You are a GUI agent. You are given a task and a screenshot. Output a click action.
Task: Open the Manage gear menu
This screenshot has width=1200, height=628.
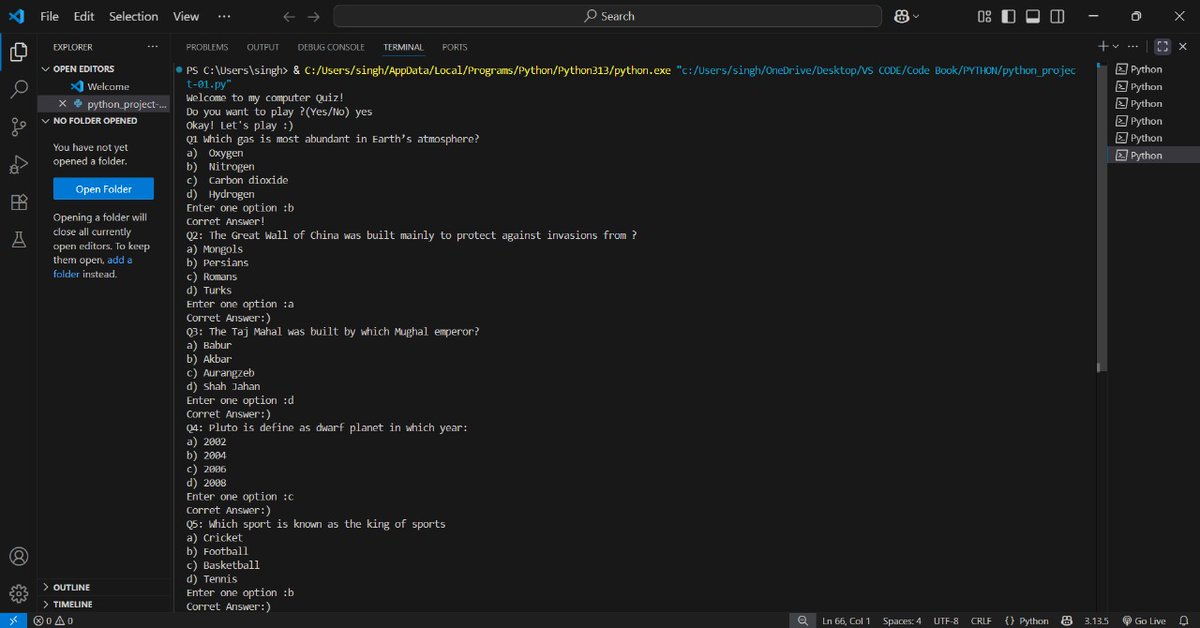coord(18,593)
